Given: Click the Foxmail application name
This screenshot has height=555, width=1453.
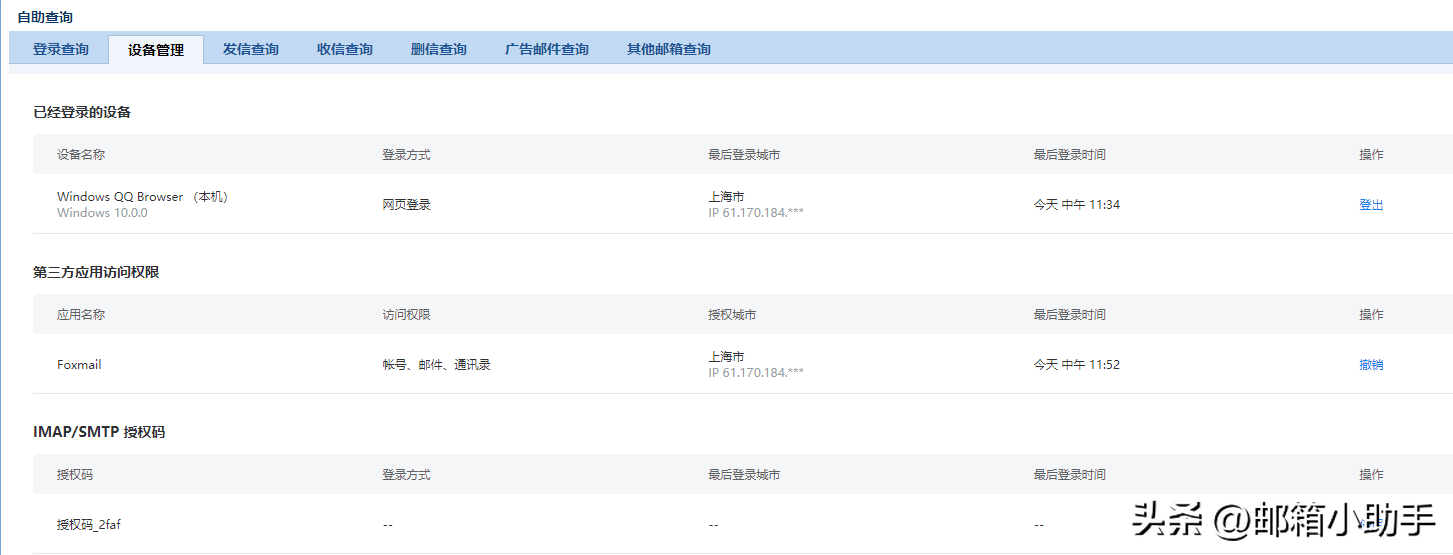Looking at the screenshot, I should tap(79, 365).
